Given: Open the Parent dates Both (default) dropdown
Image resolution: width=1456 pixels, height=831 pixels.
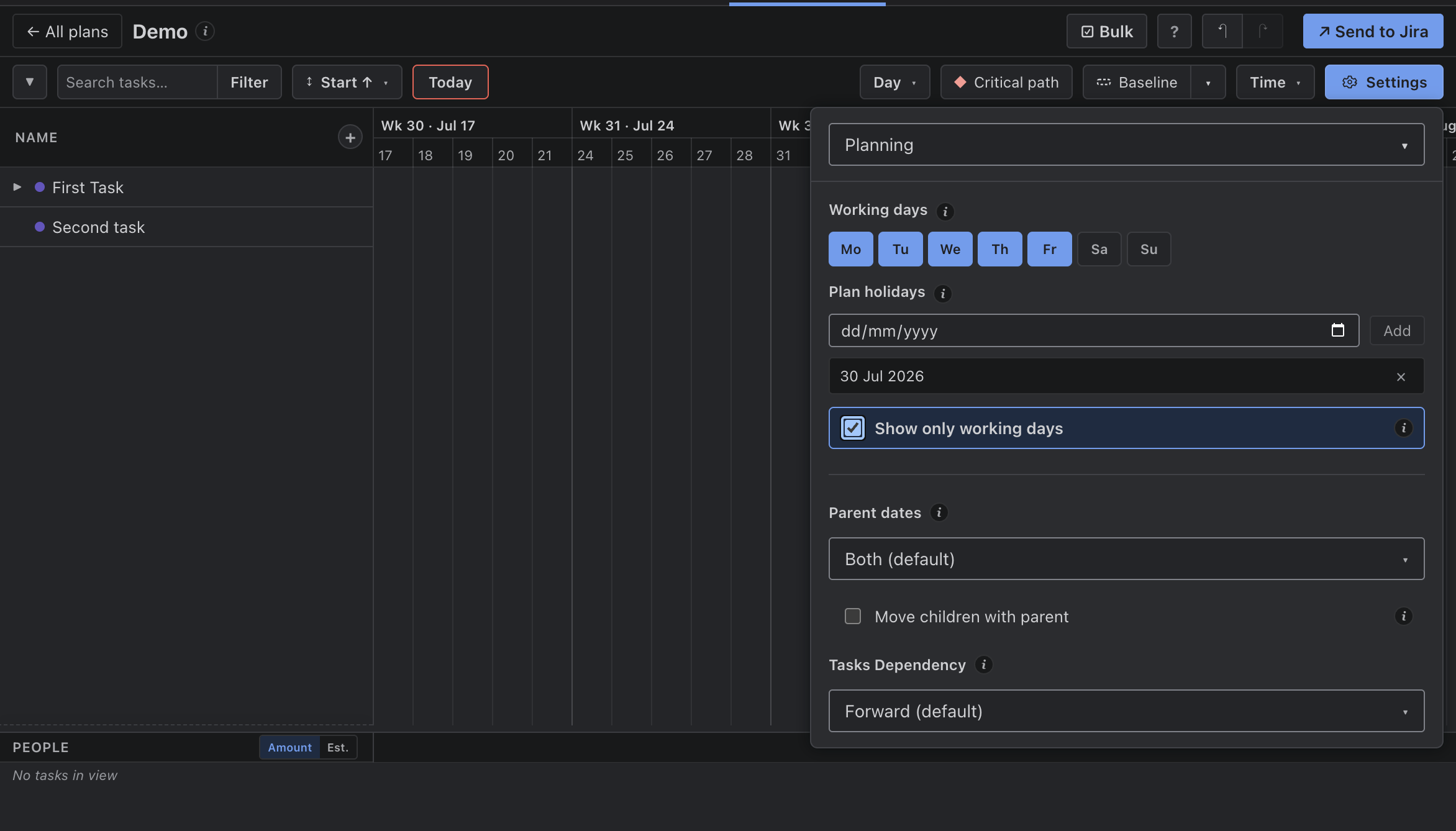Looking at the screenshot, I should 1126,559.
